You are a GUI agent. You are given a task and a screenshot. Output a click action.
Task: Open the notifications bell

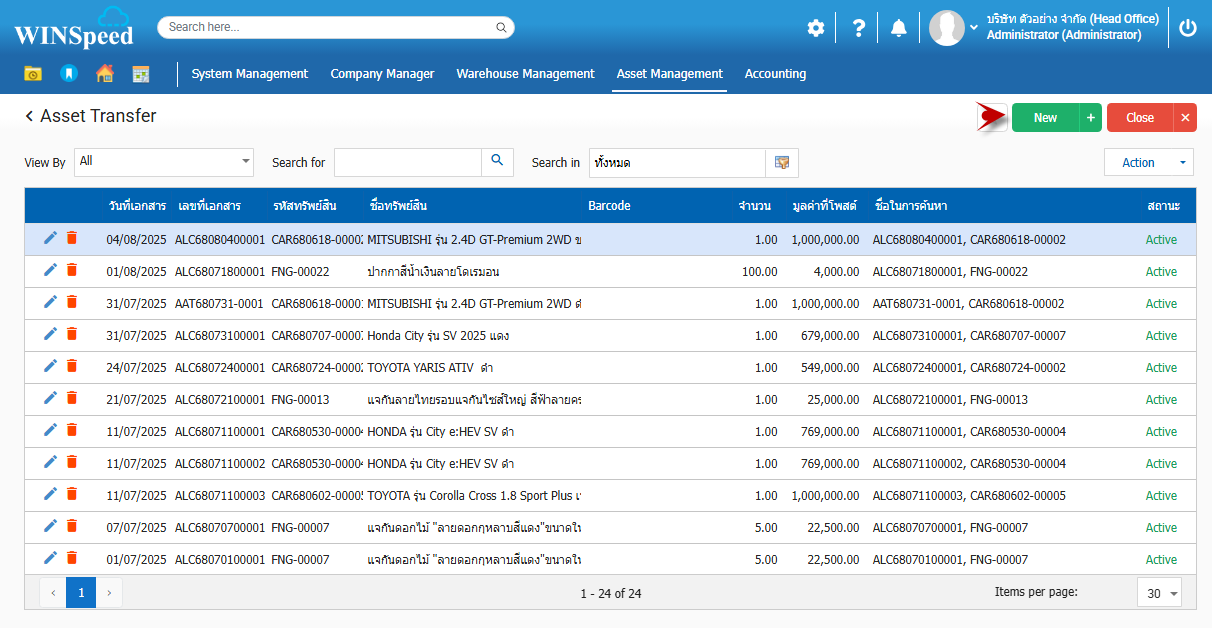899,28
